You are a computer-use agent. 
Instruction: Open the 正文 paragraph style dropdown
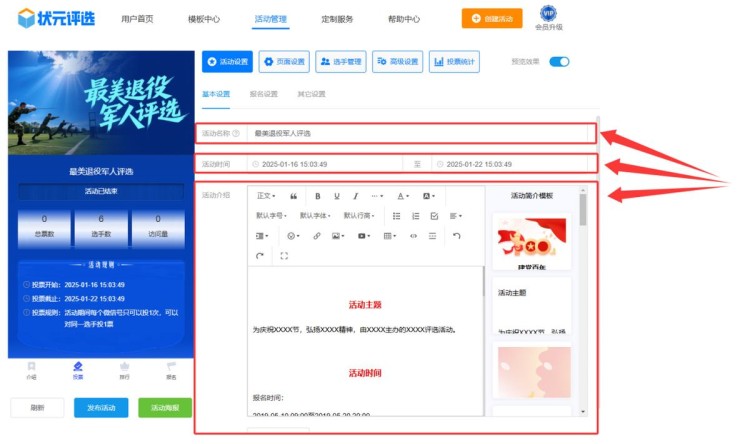pos(265,196)
